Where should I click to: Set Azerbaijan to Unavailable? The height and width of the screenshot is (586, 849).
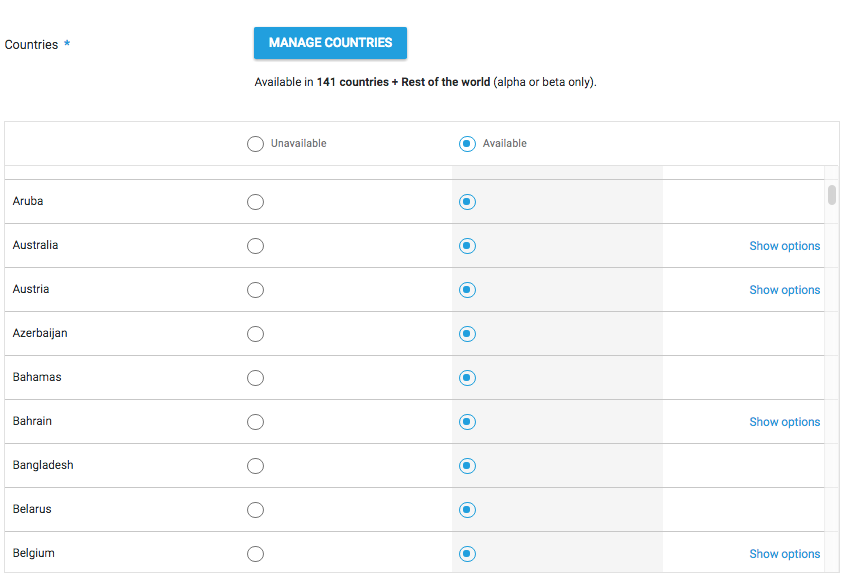tap(256, 334)
